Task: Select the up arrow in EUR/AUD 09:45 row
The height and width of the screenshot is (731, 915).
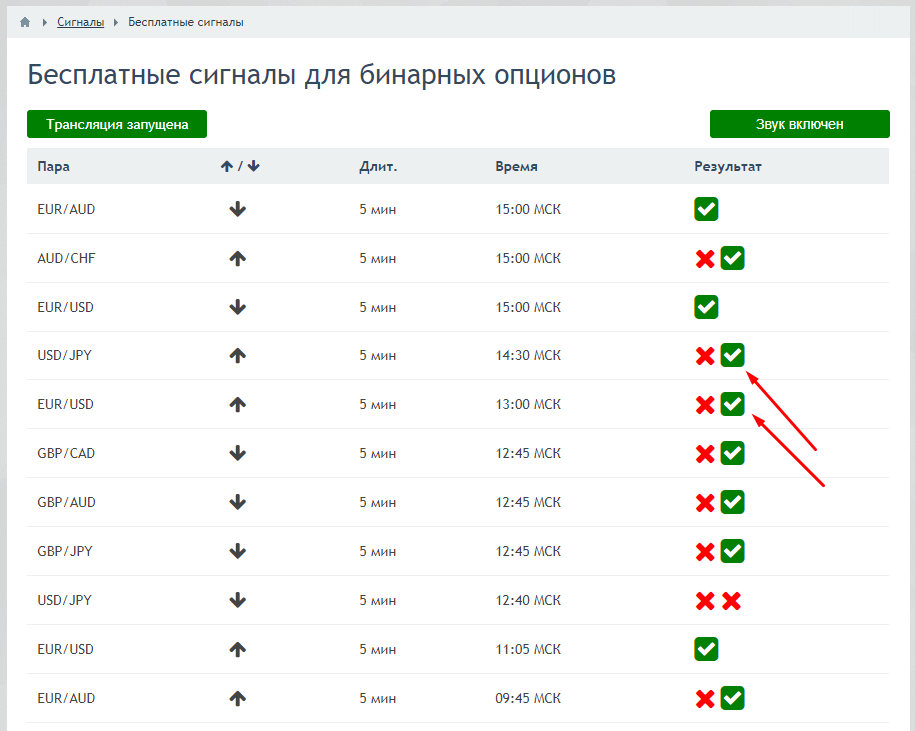Action: tap(238, 698)
